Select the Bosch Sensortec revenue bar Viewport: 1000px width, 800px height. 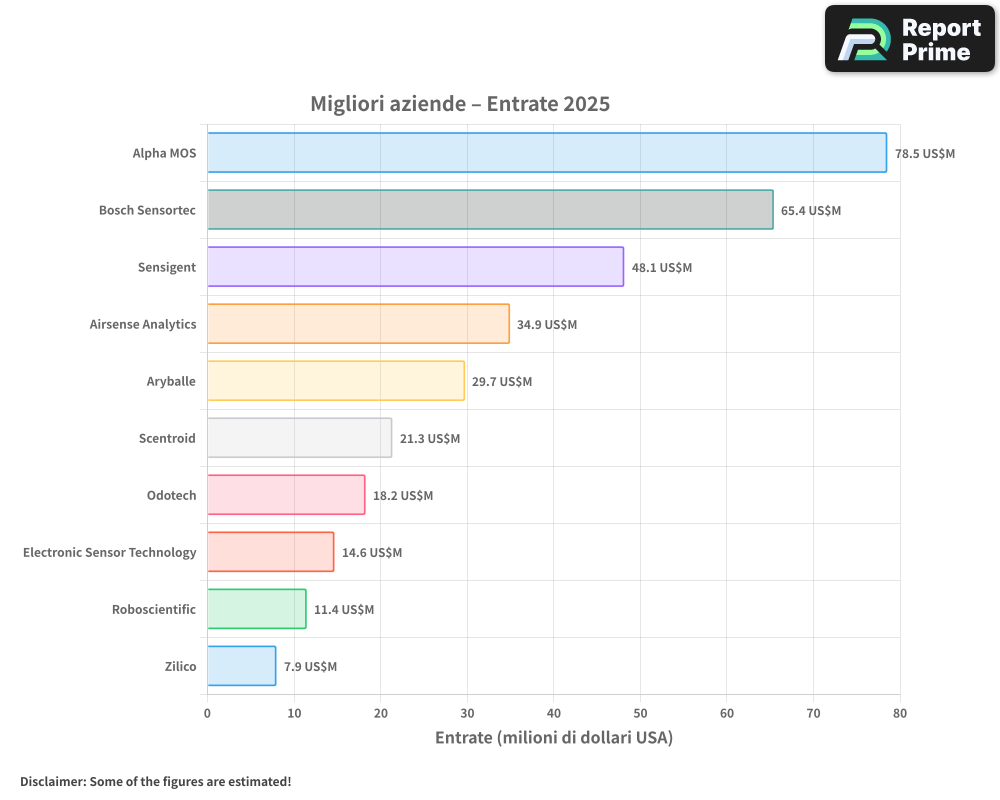pos(490,210)
